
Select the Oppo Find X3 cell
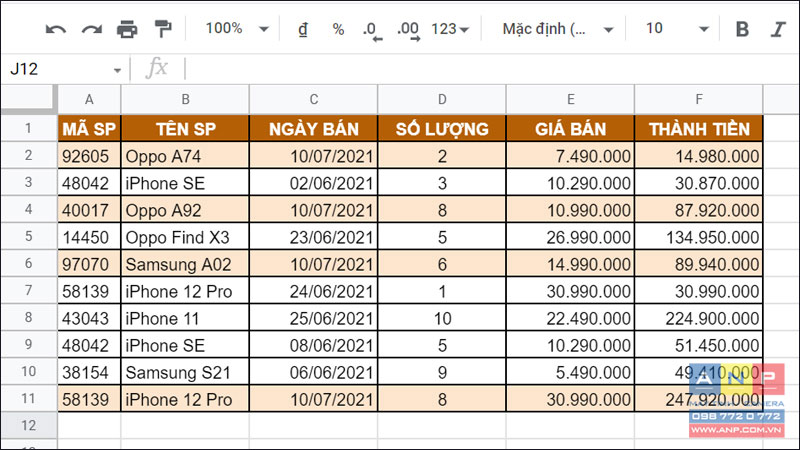185,237
